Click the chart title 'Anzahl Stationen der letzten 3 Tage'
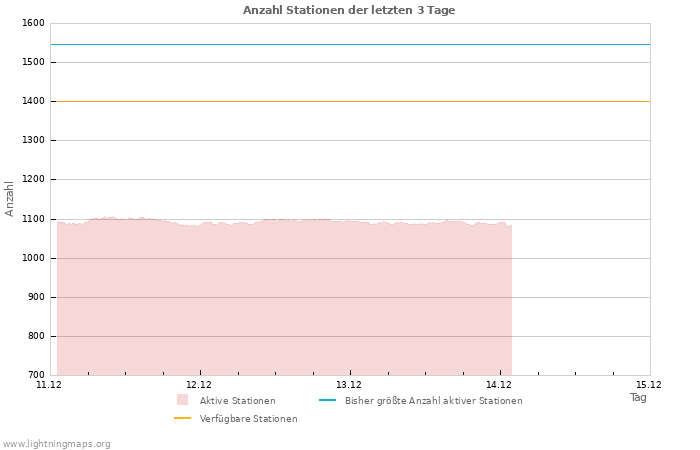700x450 pixels. (x=349, y=10)
